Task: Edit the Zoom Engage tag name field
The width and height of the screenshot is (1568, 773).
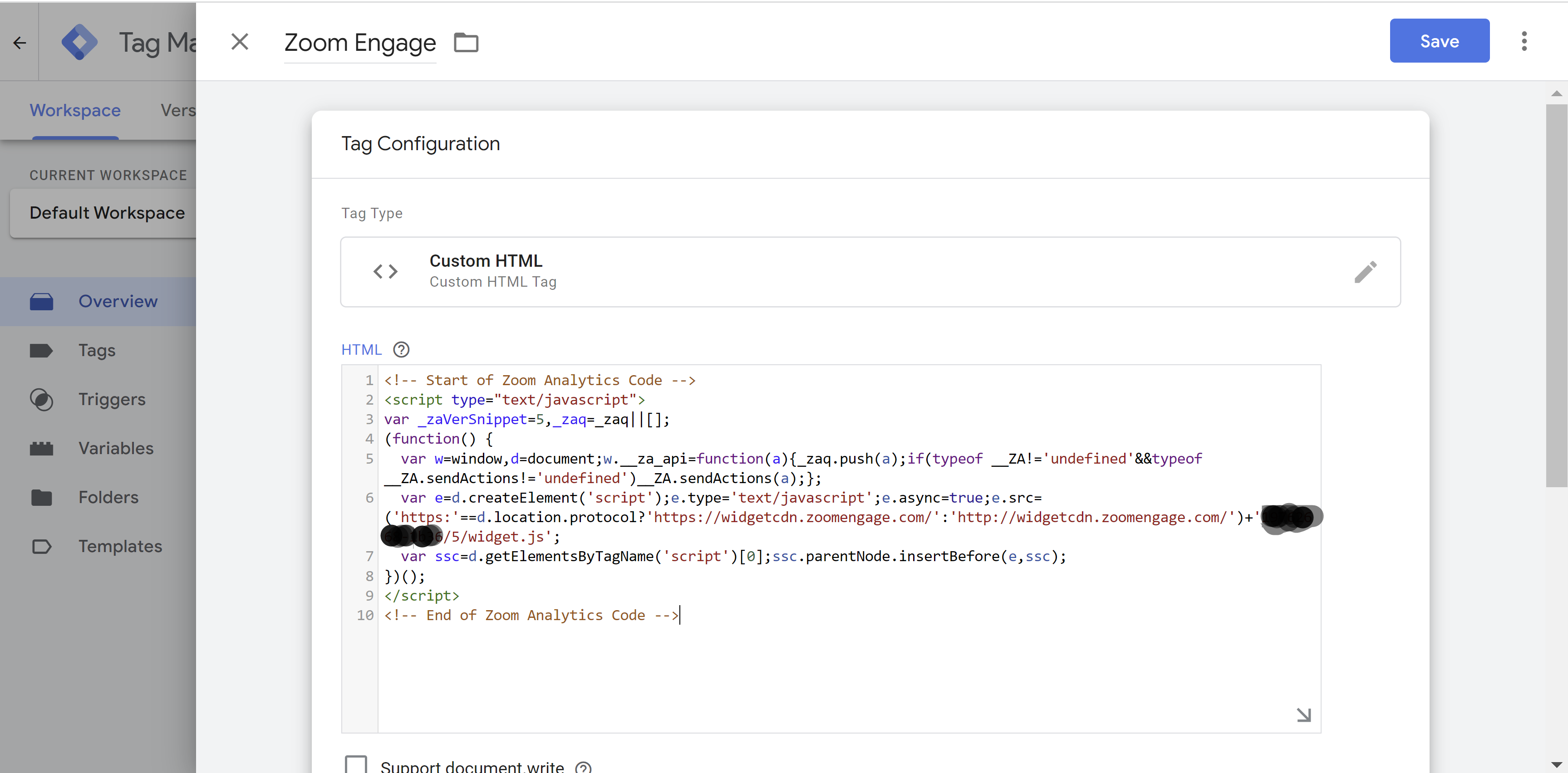Action: pos(360,43)
